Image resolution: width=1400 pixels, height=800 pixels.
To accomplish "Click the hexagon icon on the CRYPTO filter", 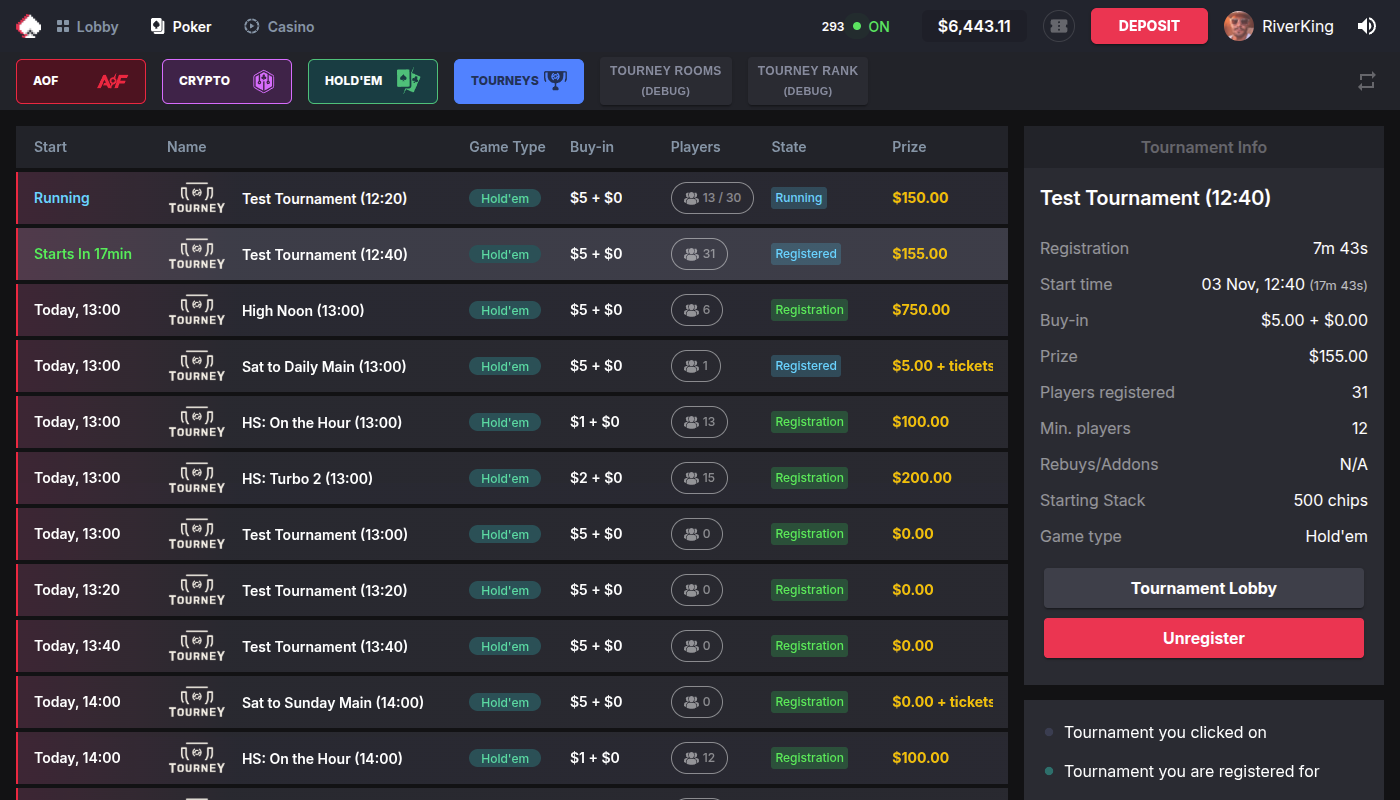I will pyautogui.click(x=263, y=80).
